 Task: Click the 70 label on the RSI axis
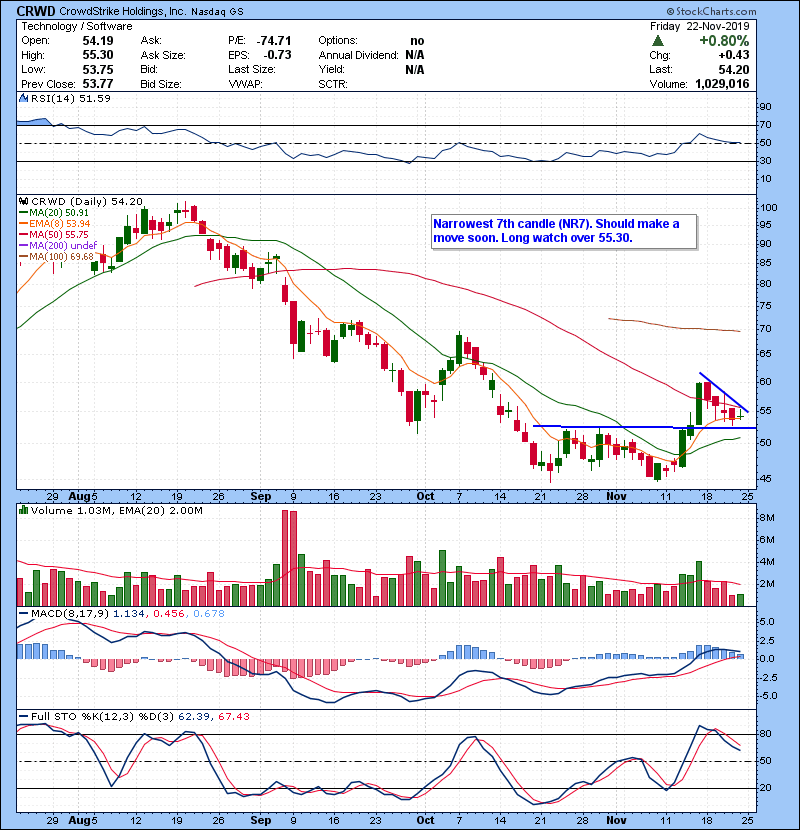click(x=765, y=125)
